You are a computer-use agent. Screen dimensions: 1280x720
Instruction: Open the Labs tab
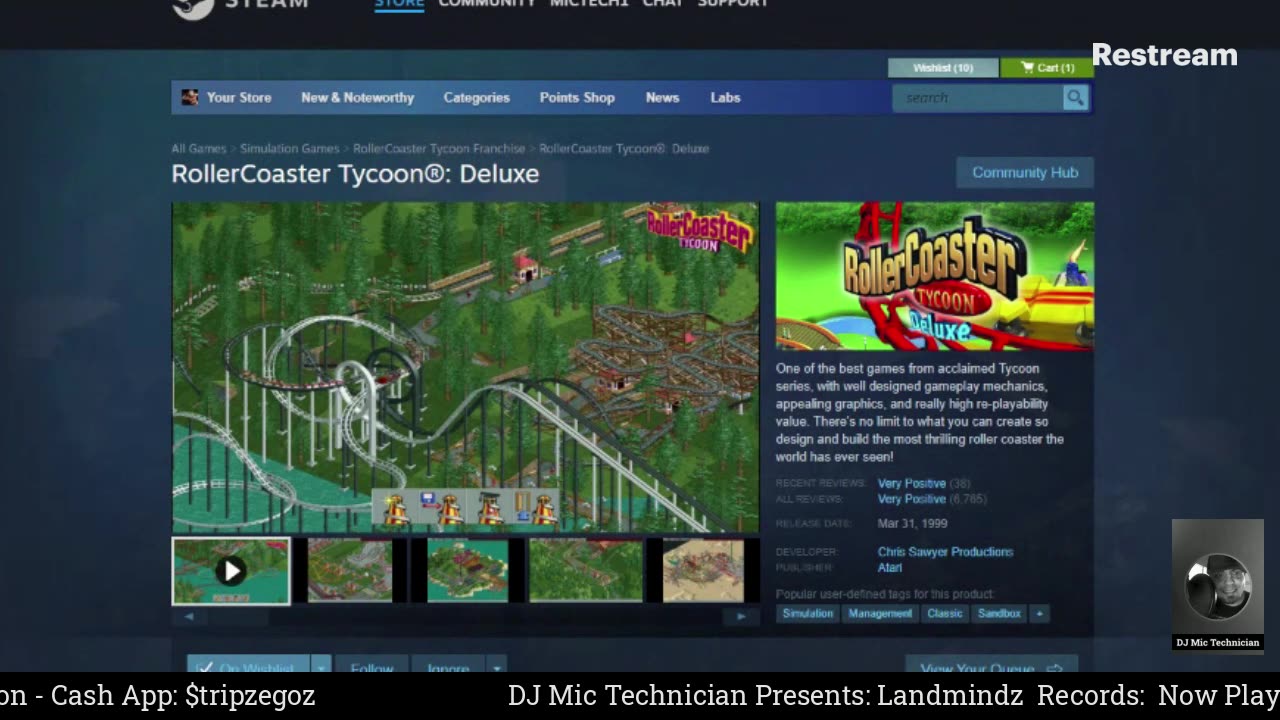click(x=725, y=98)
